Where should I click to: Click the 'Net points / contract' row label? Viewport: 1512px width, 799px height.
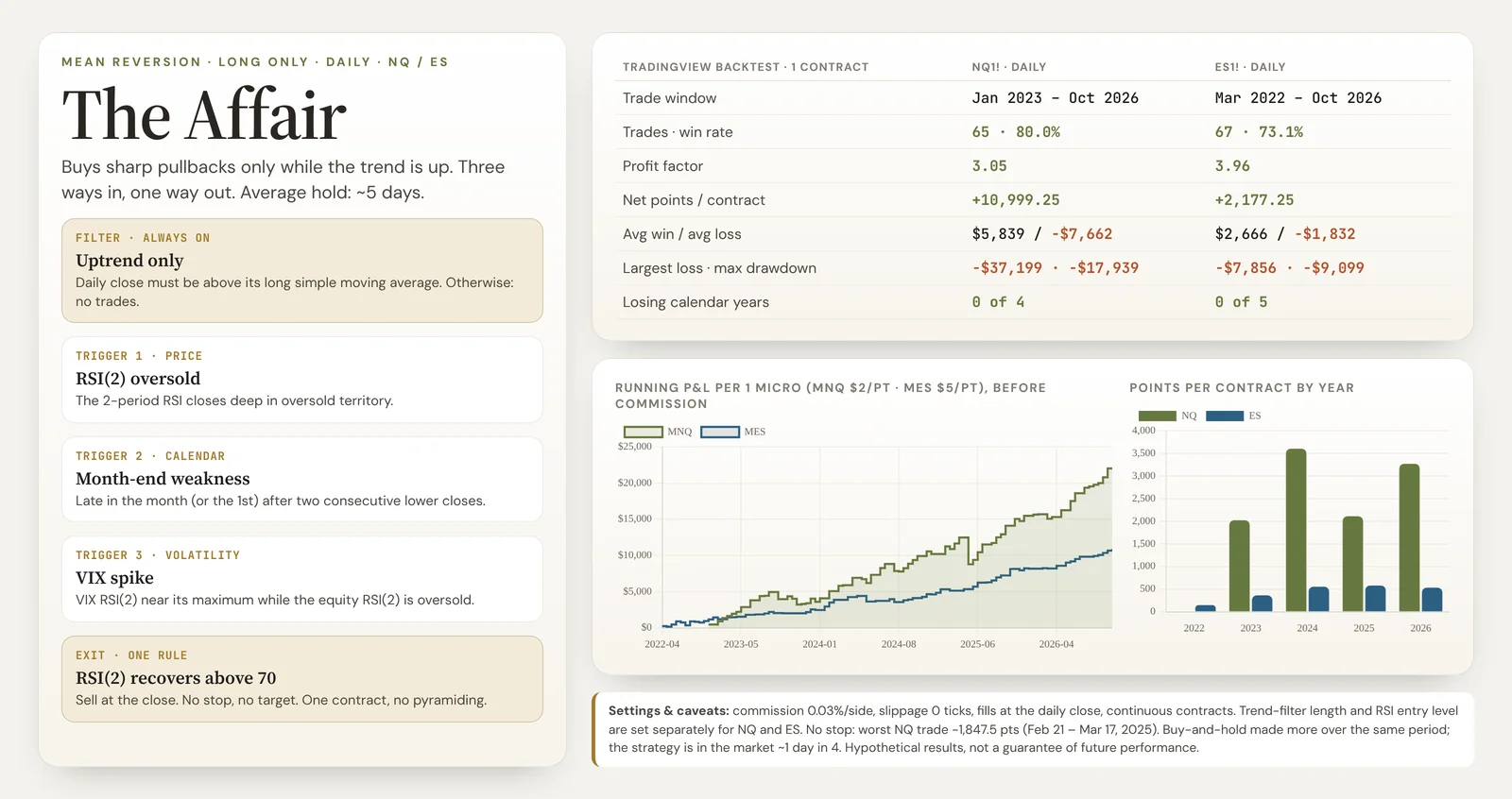click(694, 200)
